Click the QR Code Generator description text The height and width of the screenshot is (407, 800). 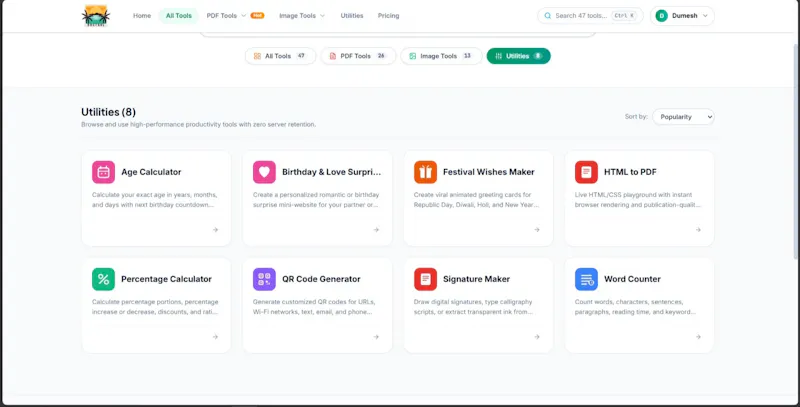[314, 307]
